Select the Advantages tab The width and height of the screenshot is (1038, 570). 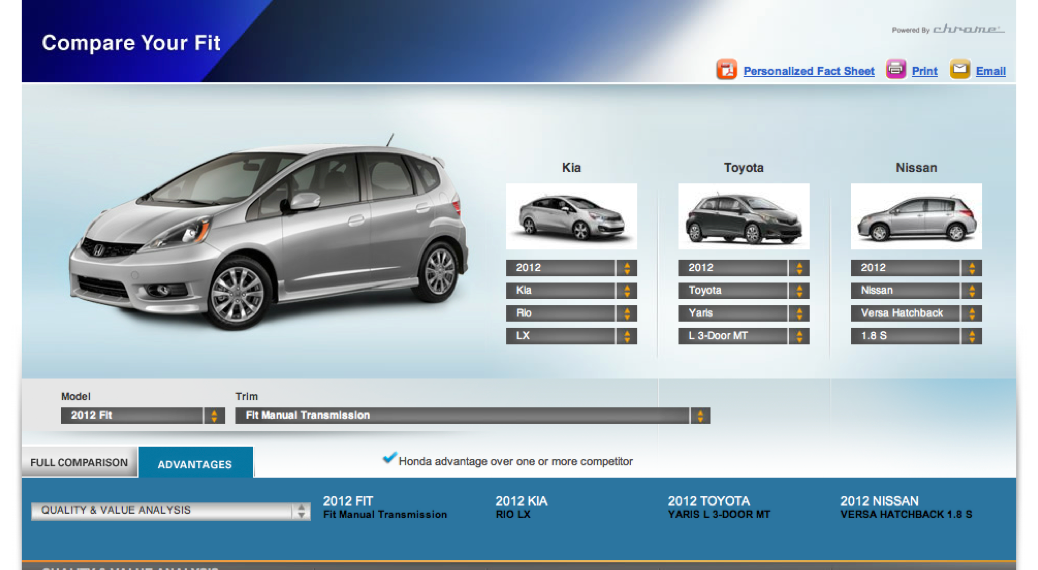tap(195, 464)
